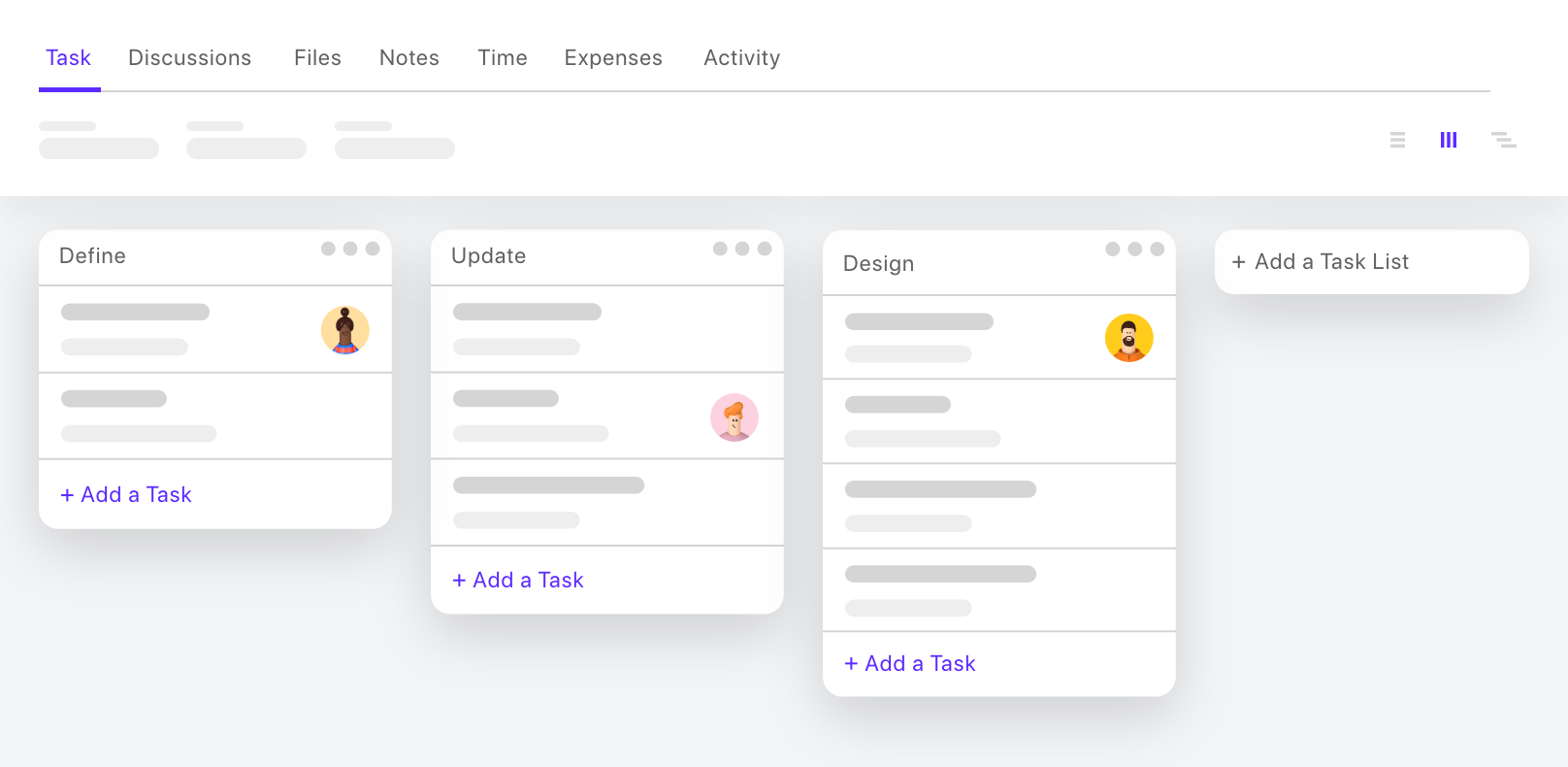Click the assignee avatar in Define list
Screen dimensions: 1568x767
coord(345,330)
